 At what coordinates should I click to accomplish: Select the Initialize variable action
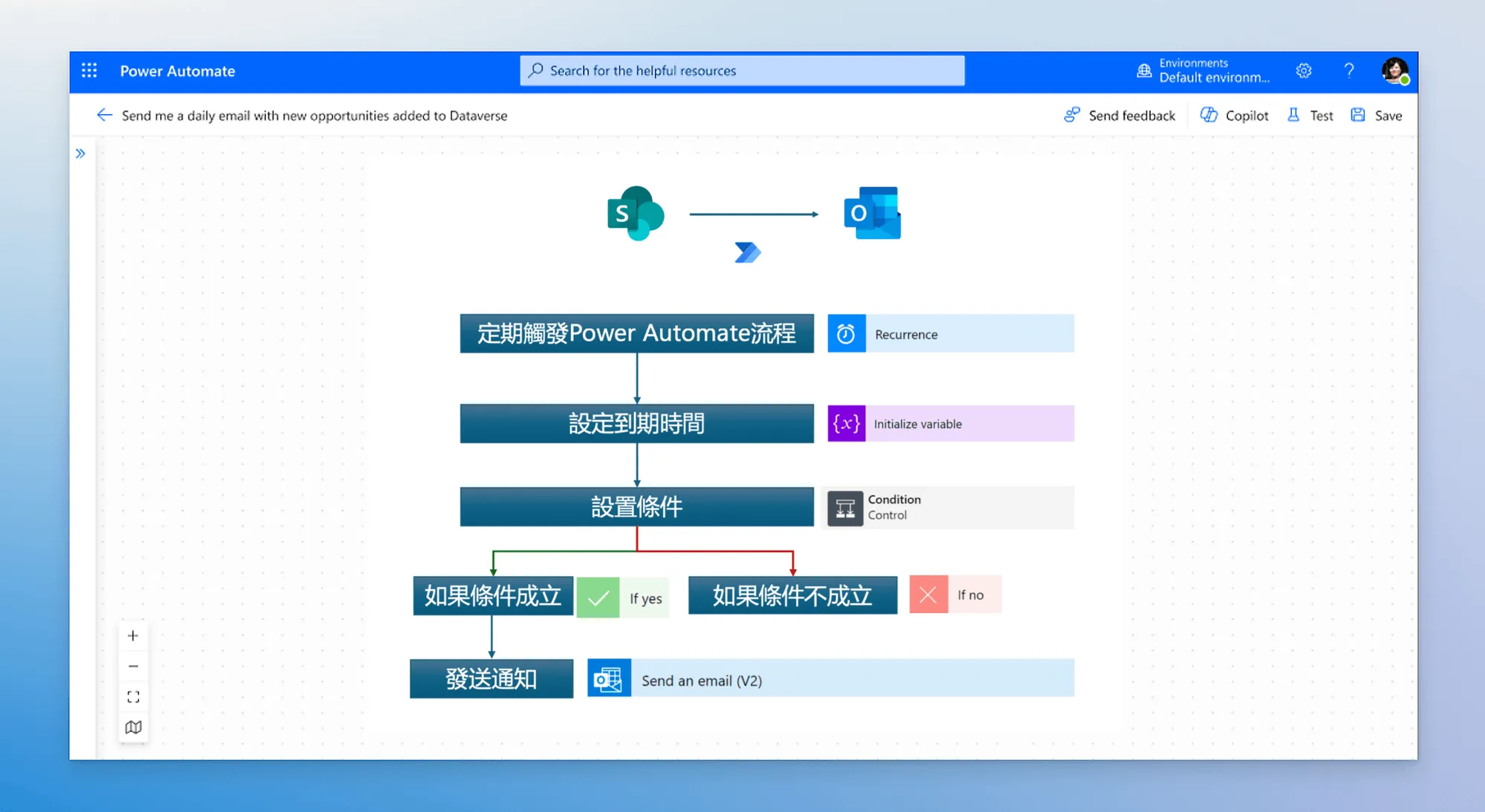pyautogui.click(x=950, y=424)
